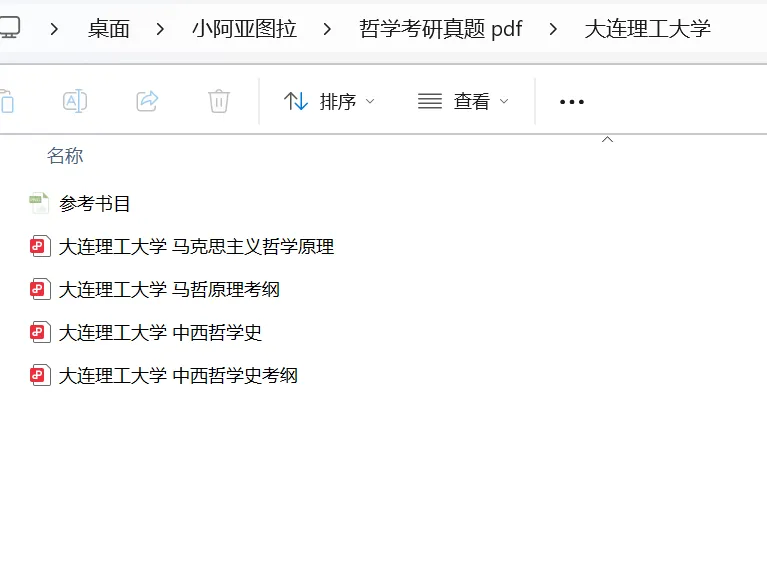Image resolution: width=767 pixels, height=584 pixels.
Task: Click the paste clipboard icon in toolbar
Action: [6, 101]
